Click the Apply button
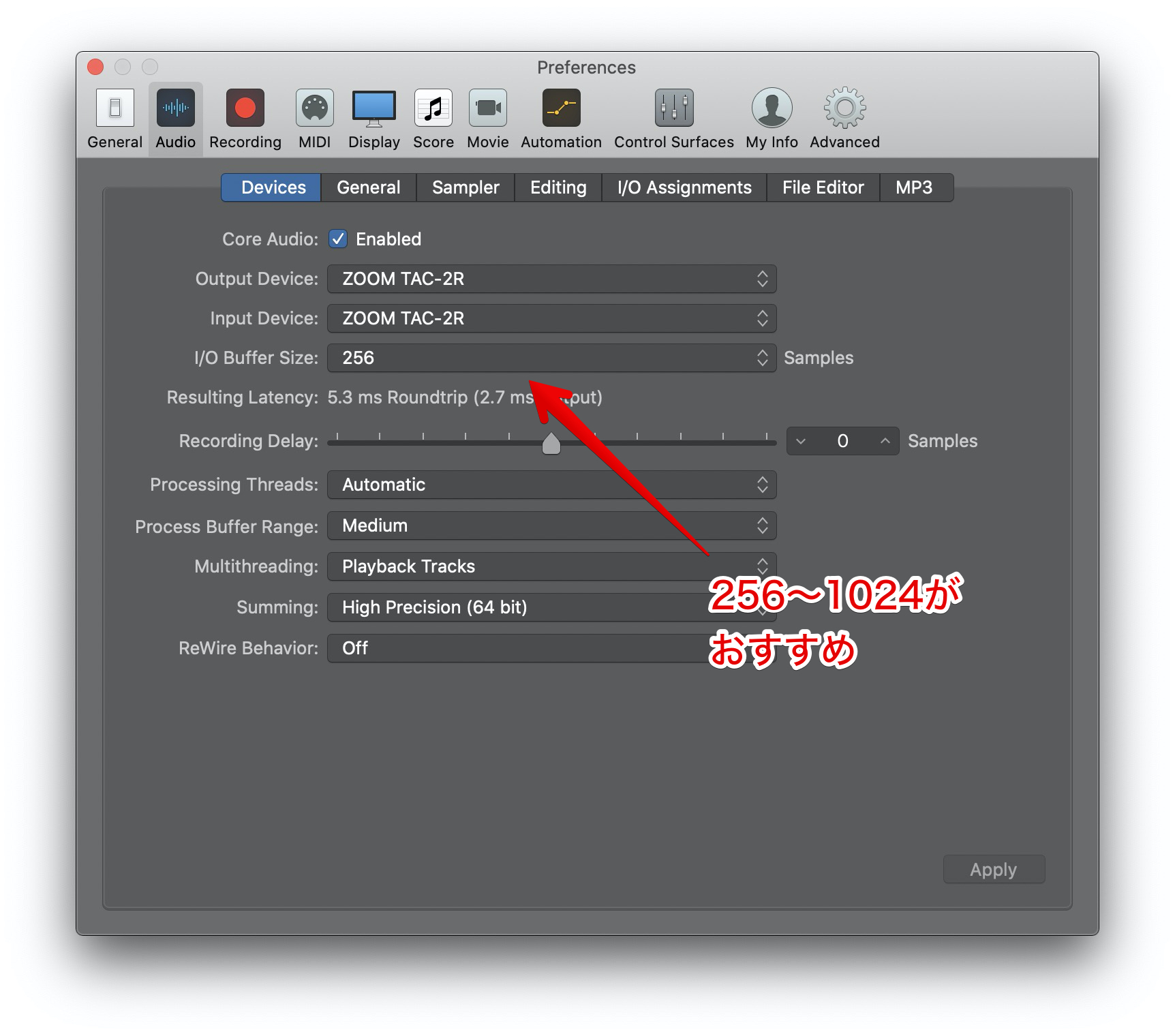This screenshot has height=1036, width=1175. 993,870
